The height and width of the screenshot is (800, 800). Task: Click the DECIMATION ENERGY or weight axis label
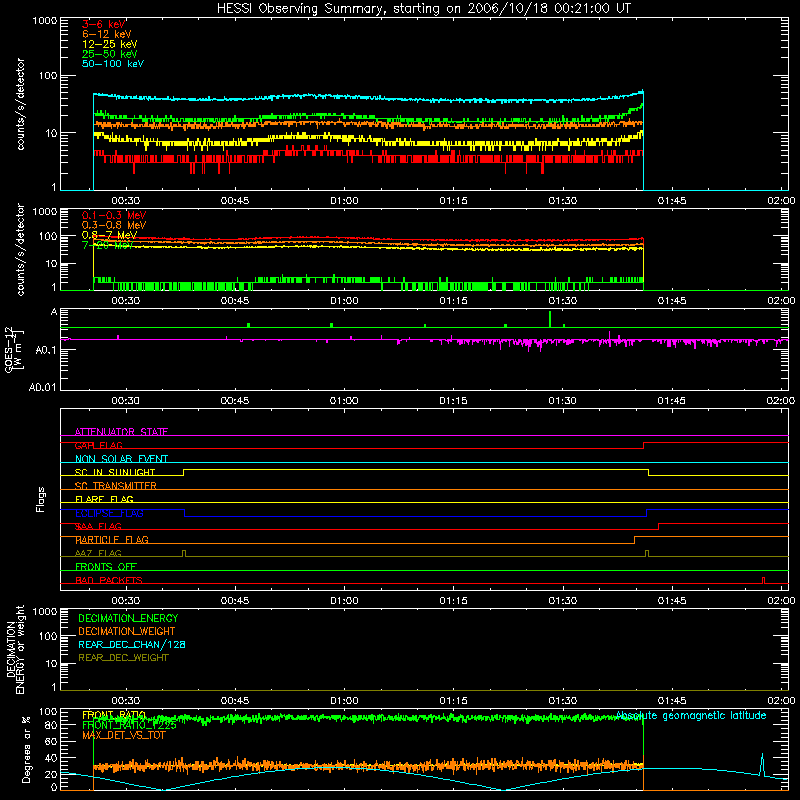pos(15,649)
